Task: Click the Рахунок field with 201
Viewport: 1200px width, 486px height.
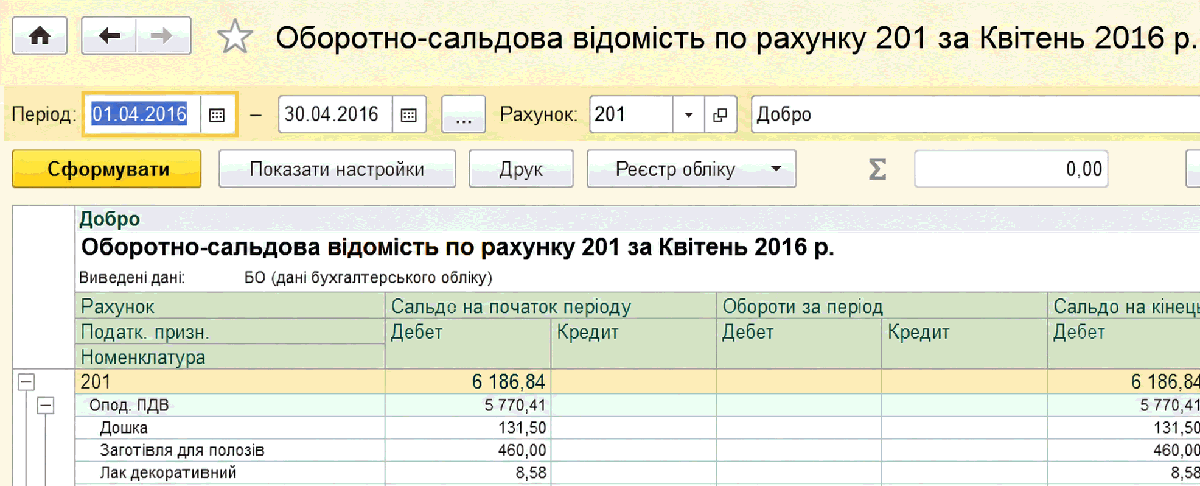Action: 631,115
